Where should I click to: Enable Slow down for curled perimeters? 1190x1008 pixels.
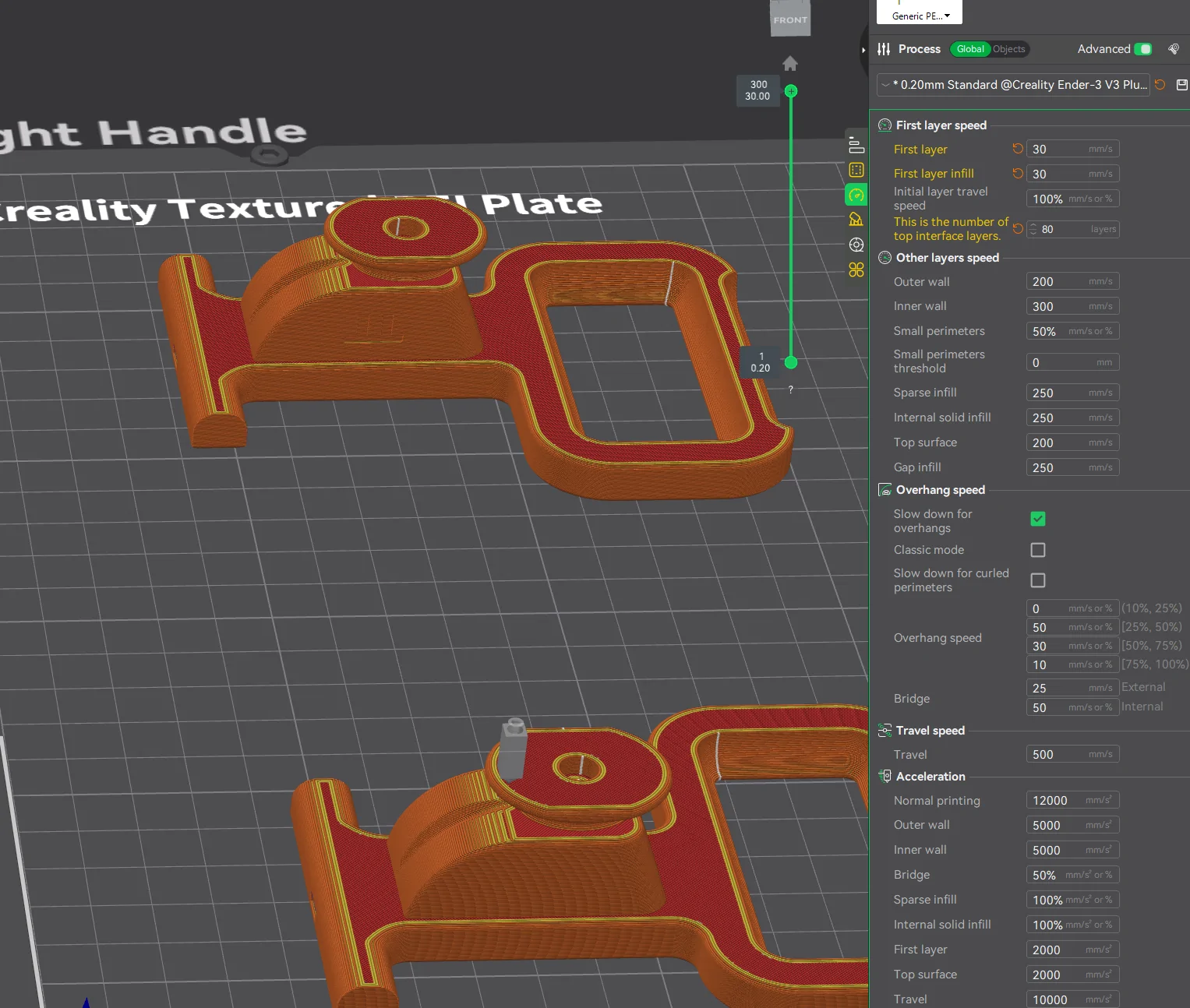click(1038, 580)
